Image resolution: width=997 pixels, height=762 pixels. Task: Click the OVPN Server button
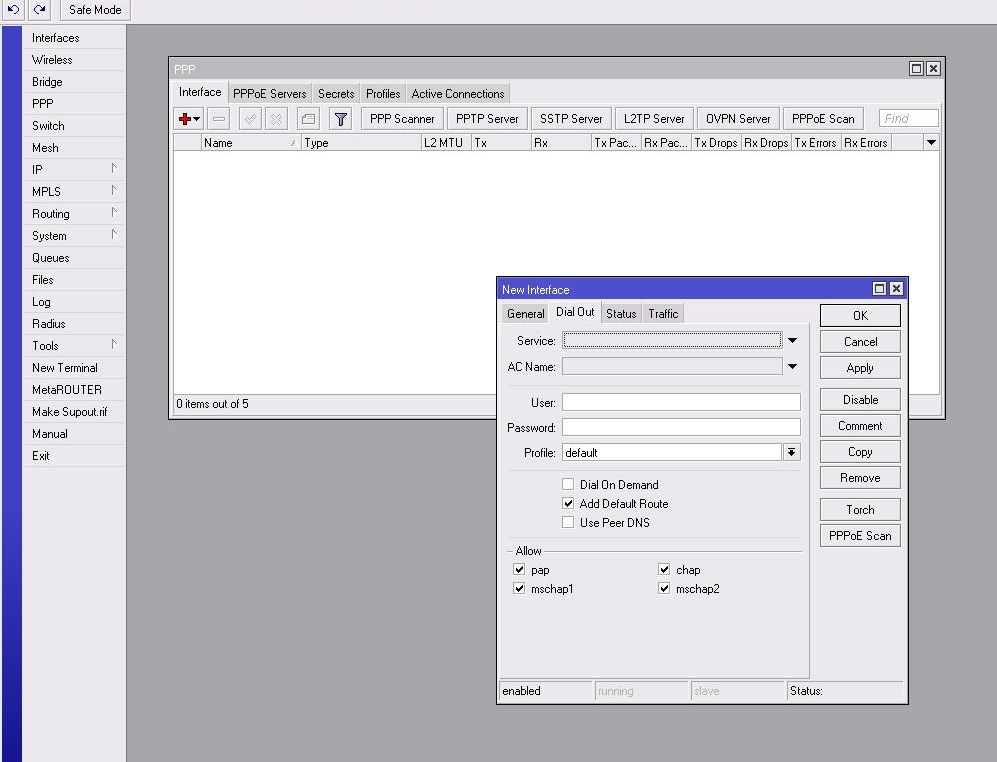[738, 119]
